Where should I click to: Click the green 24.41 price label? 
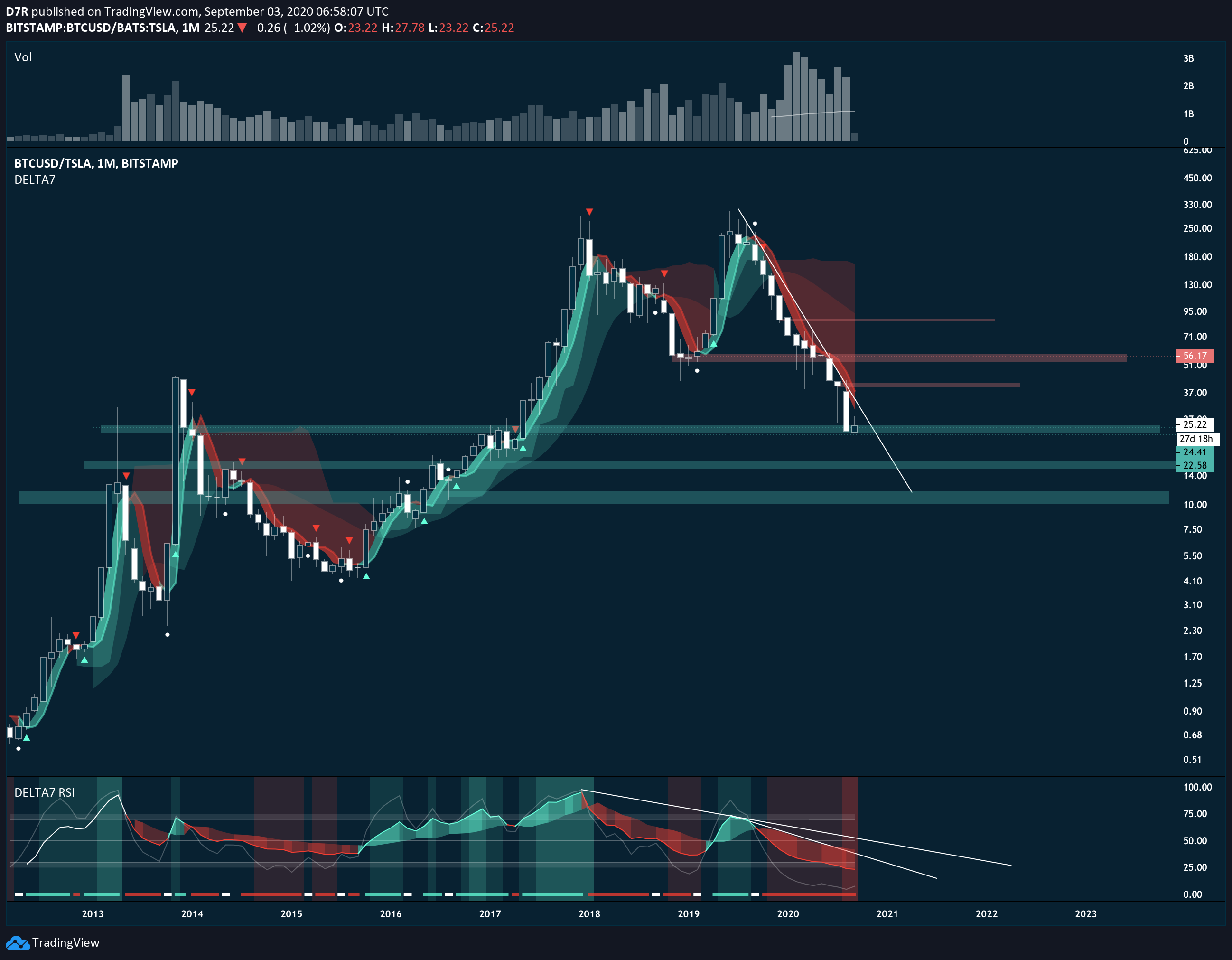tap(1194, 452)
